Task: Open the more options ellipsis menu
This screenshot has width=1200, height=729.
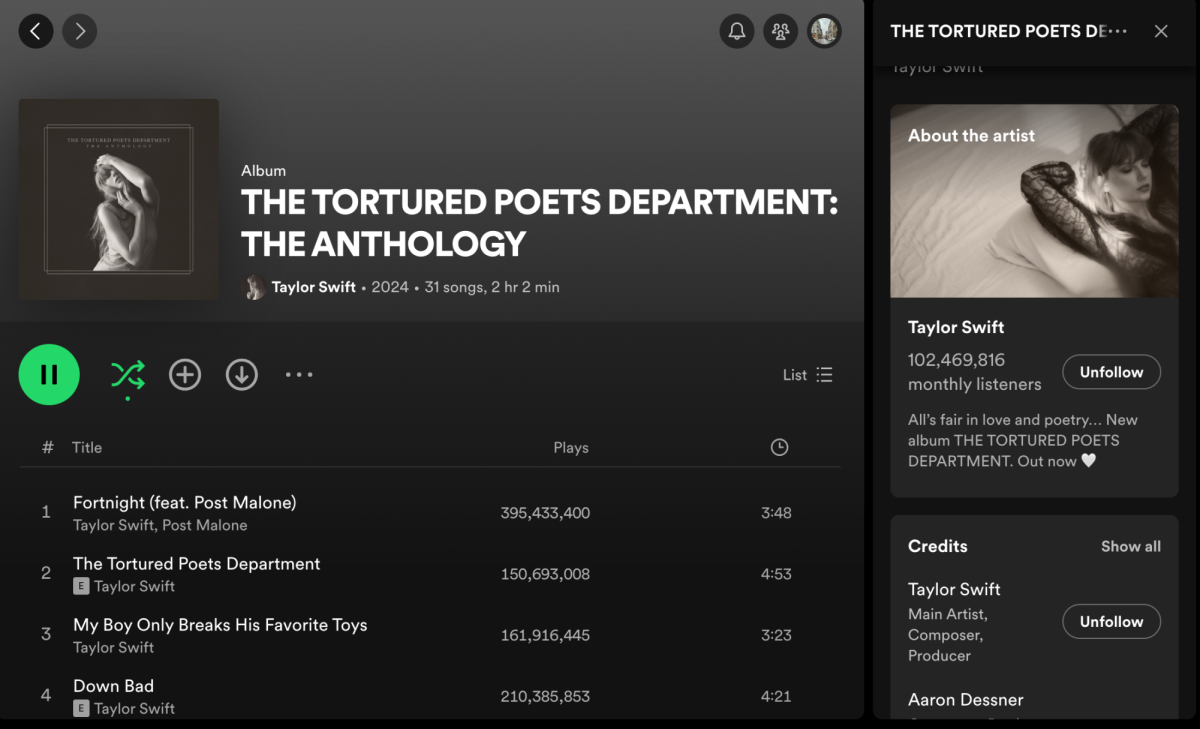Action: (299, 375)
